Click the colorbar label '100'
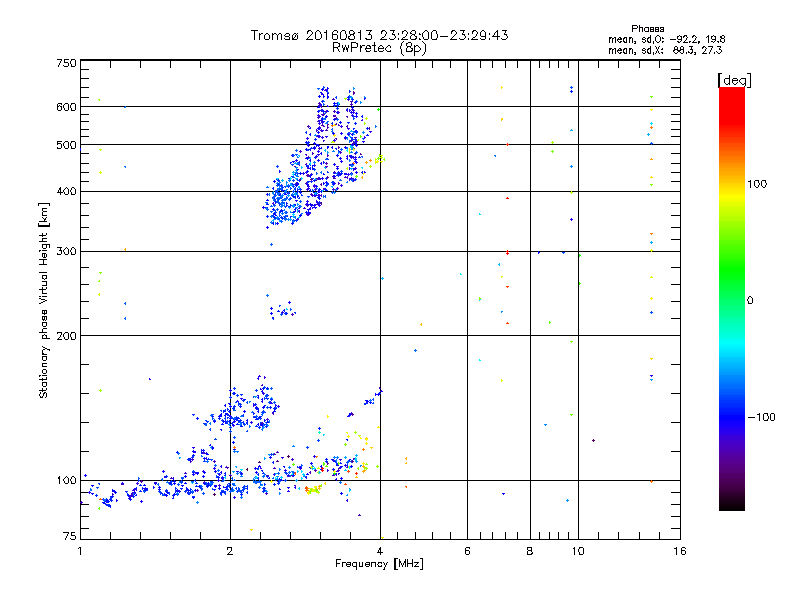This screenshot has width=800, height=600. tap(757, 184)
